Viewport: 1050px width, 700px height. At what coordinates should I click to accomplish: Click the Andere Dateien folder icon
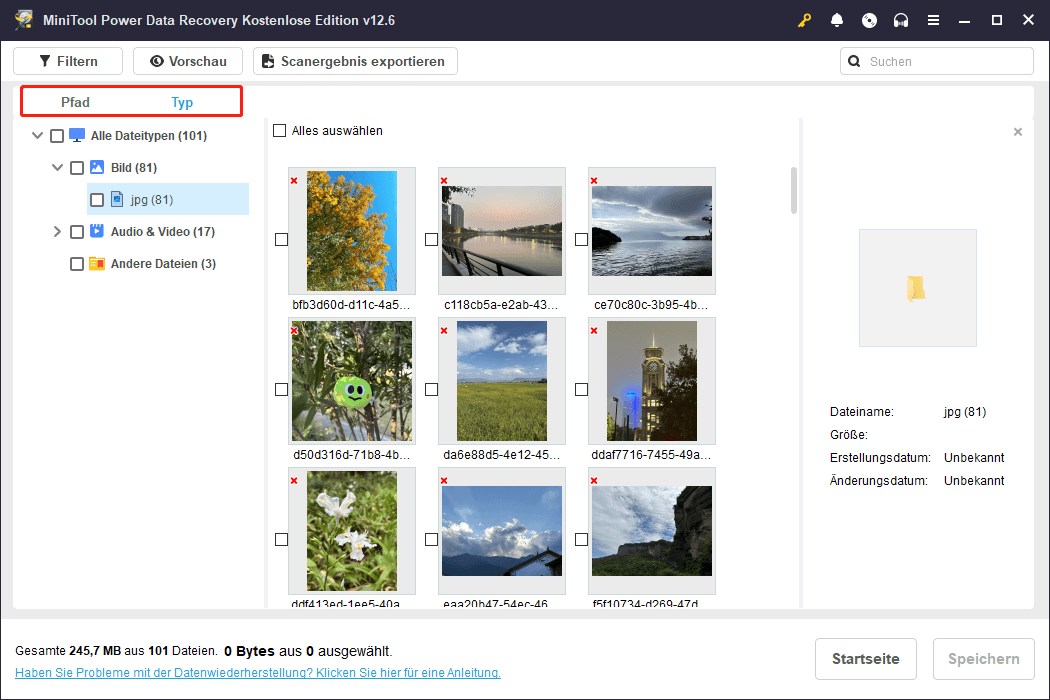pos(97,264)
